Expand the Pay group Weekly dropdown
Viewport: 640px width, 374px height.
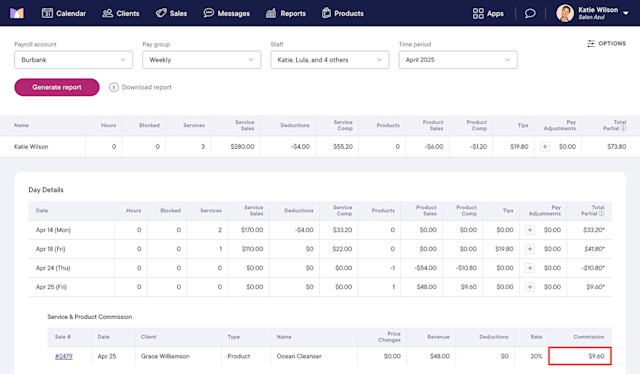(x=202, y=60)
